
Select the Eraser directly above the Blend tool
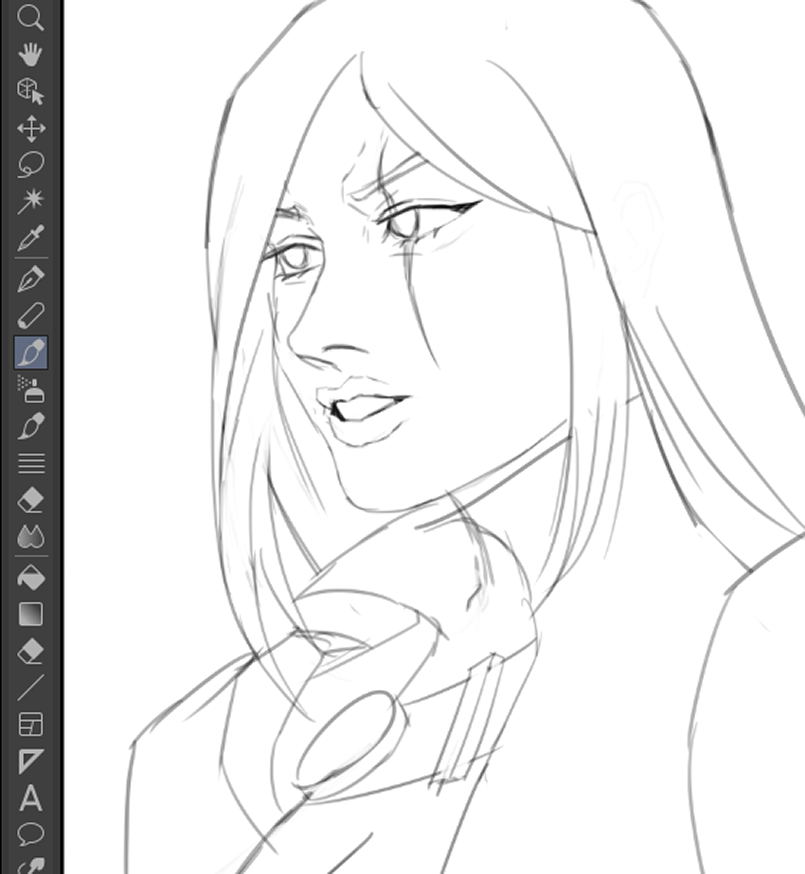pyautogui.click(x=31, y=500)
